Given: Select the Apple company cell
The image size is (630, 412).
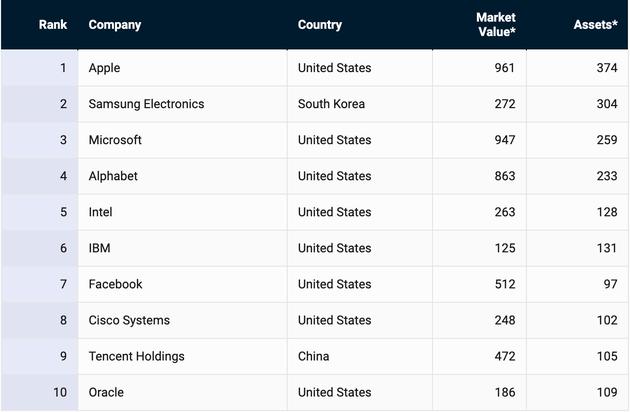Looking at the screenshot, I should click(104, 68).
